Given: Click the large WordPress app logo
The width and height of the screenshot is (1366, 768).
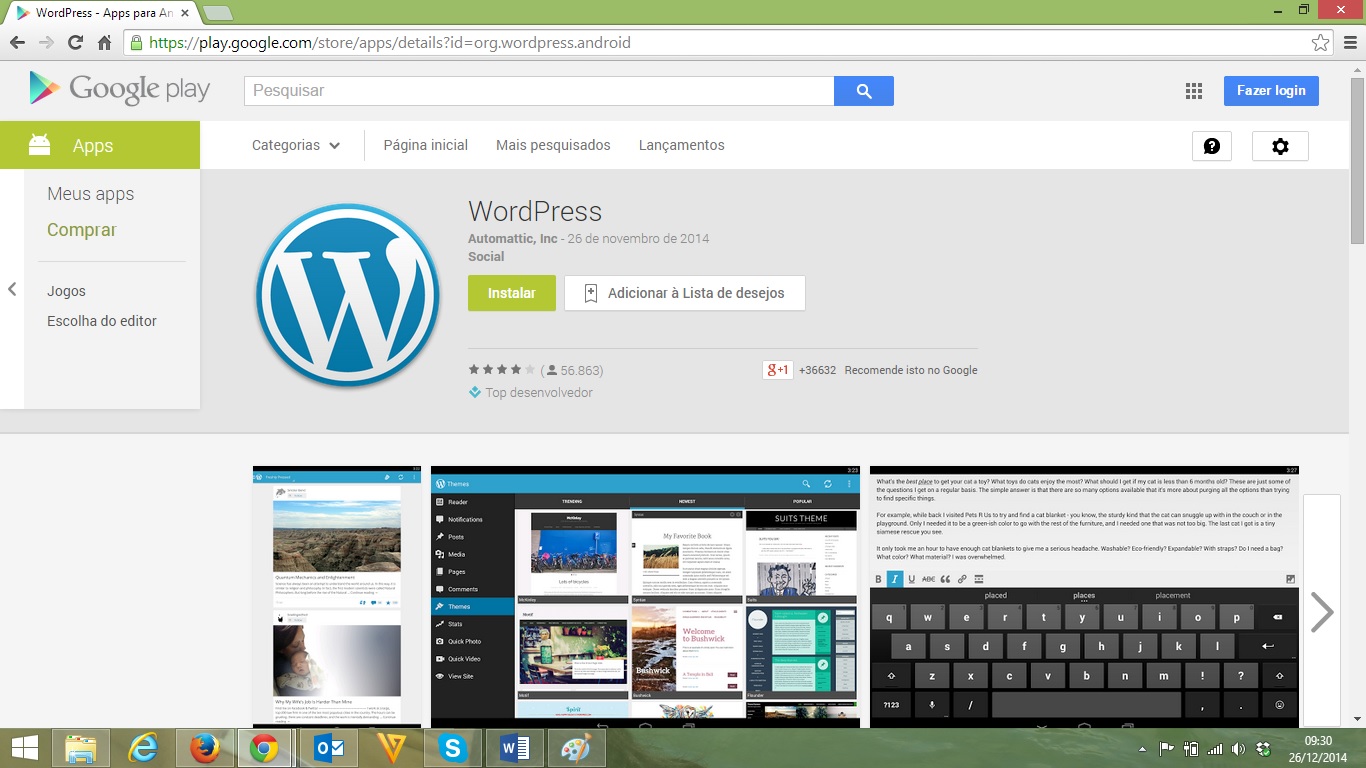Looking at the screenshot, I should [x=347, y=296].
